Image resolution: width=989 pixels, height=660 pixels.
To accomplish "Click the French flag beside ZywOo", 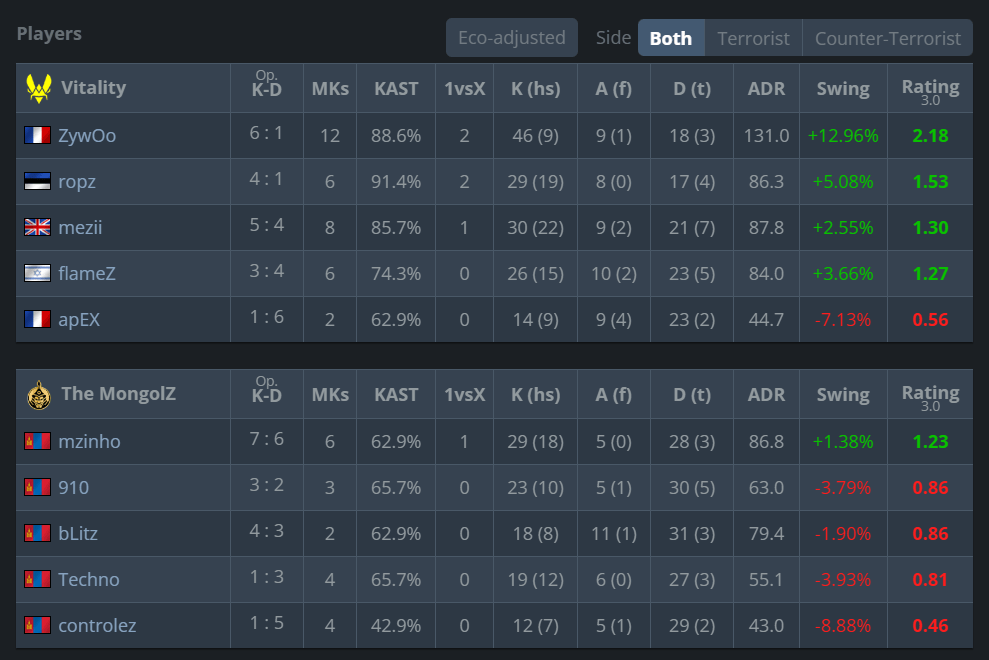I will click(37, 135).
